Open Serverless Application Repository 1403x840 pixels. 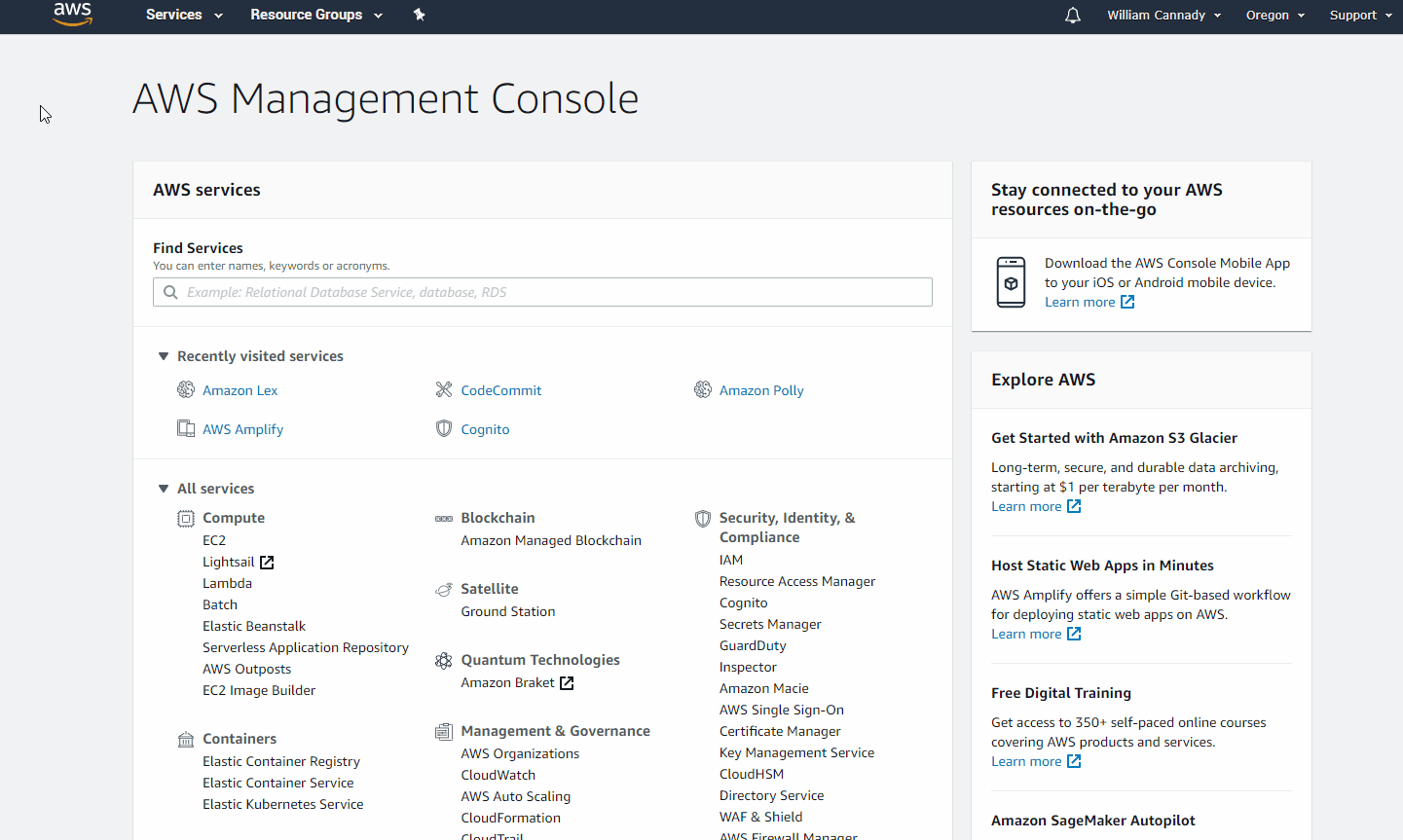(x=306, y=648)
